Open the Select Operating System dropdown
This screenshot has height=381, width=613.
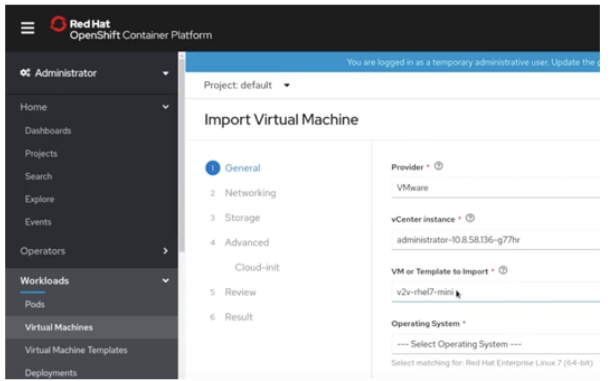(x=496, y=344)
